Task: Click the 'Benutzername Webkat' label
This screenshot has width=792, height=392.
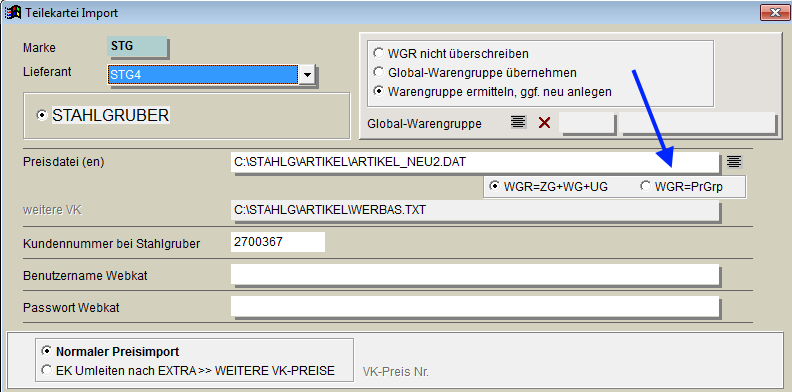Action: [x=85, y=275]
